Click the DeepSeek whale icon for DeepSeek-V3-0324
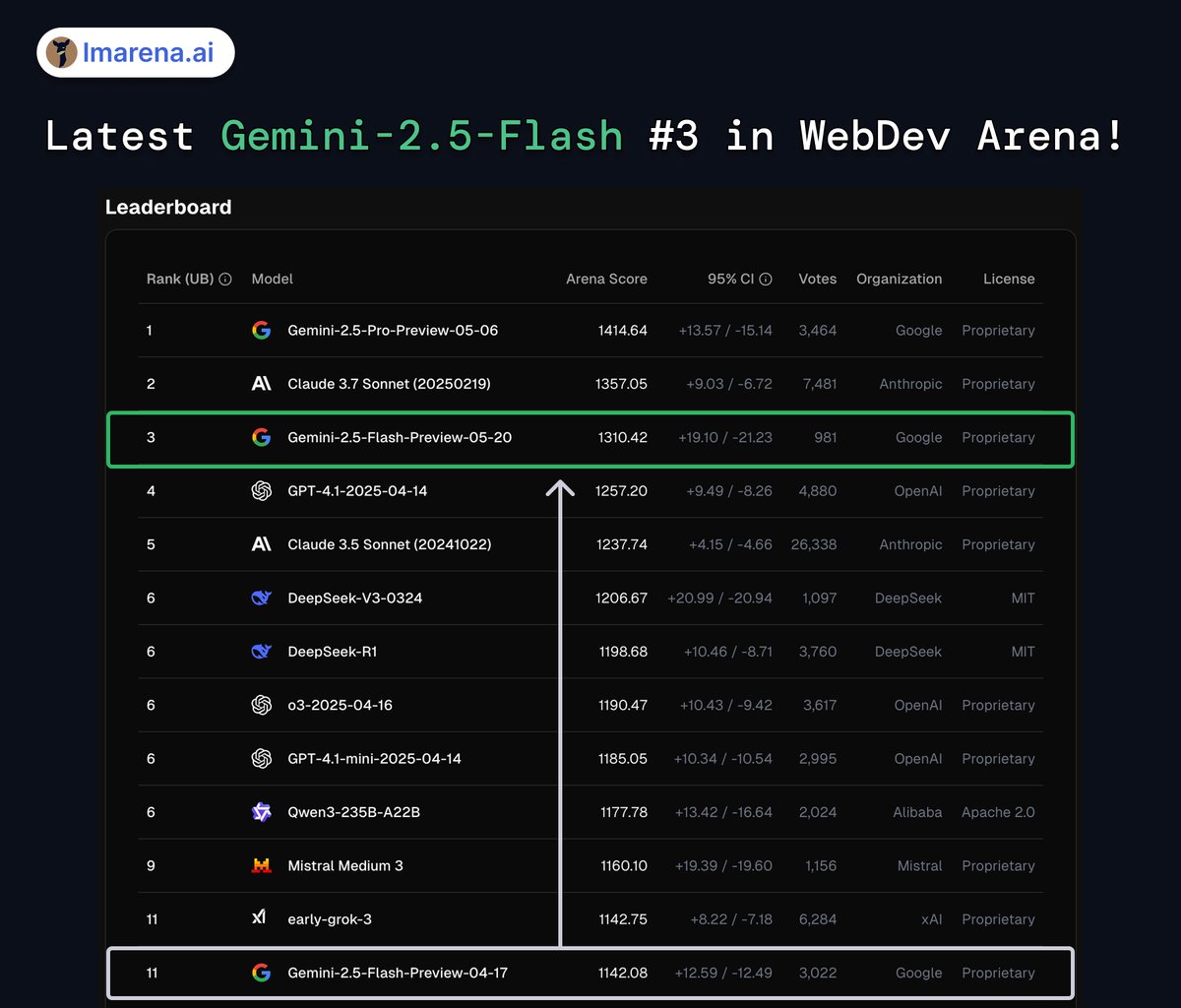1181x1008 pixels. coord(261,598)
